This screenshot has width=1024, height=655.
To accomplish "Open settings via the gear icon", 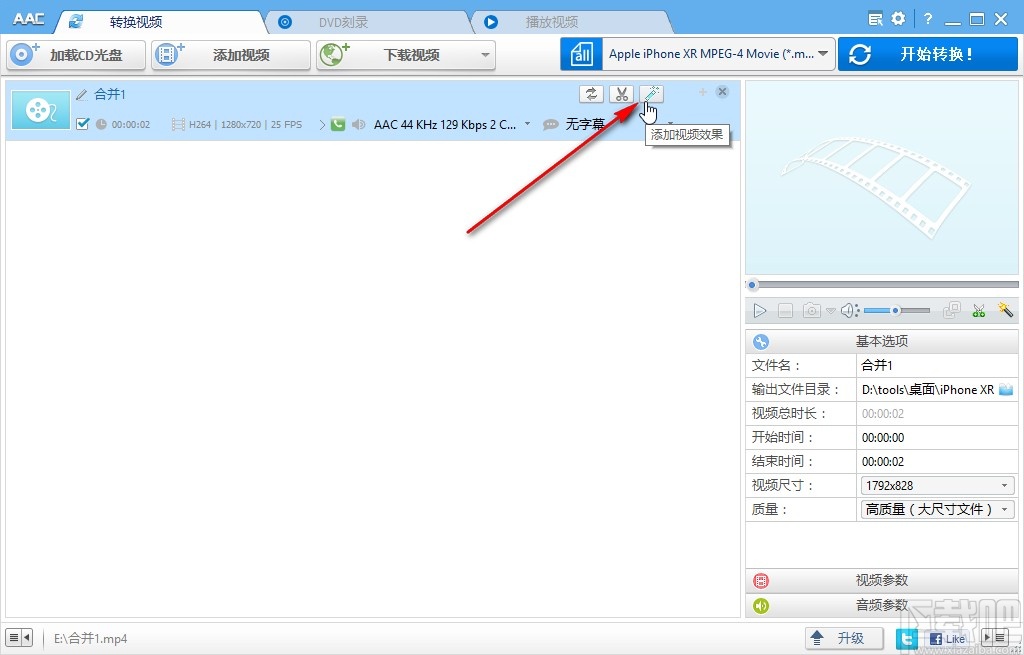I will click(x=897, y=18).
